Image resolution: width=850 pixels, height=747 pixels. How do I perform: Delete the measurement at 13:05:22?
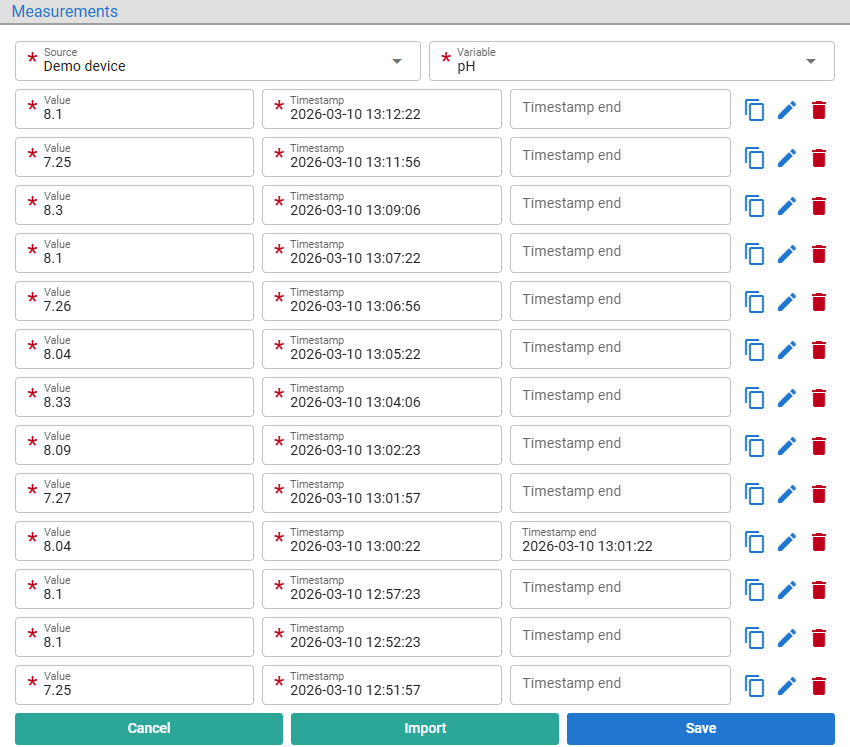pos(819,350)
